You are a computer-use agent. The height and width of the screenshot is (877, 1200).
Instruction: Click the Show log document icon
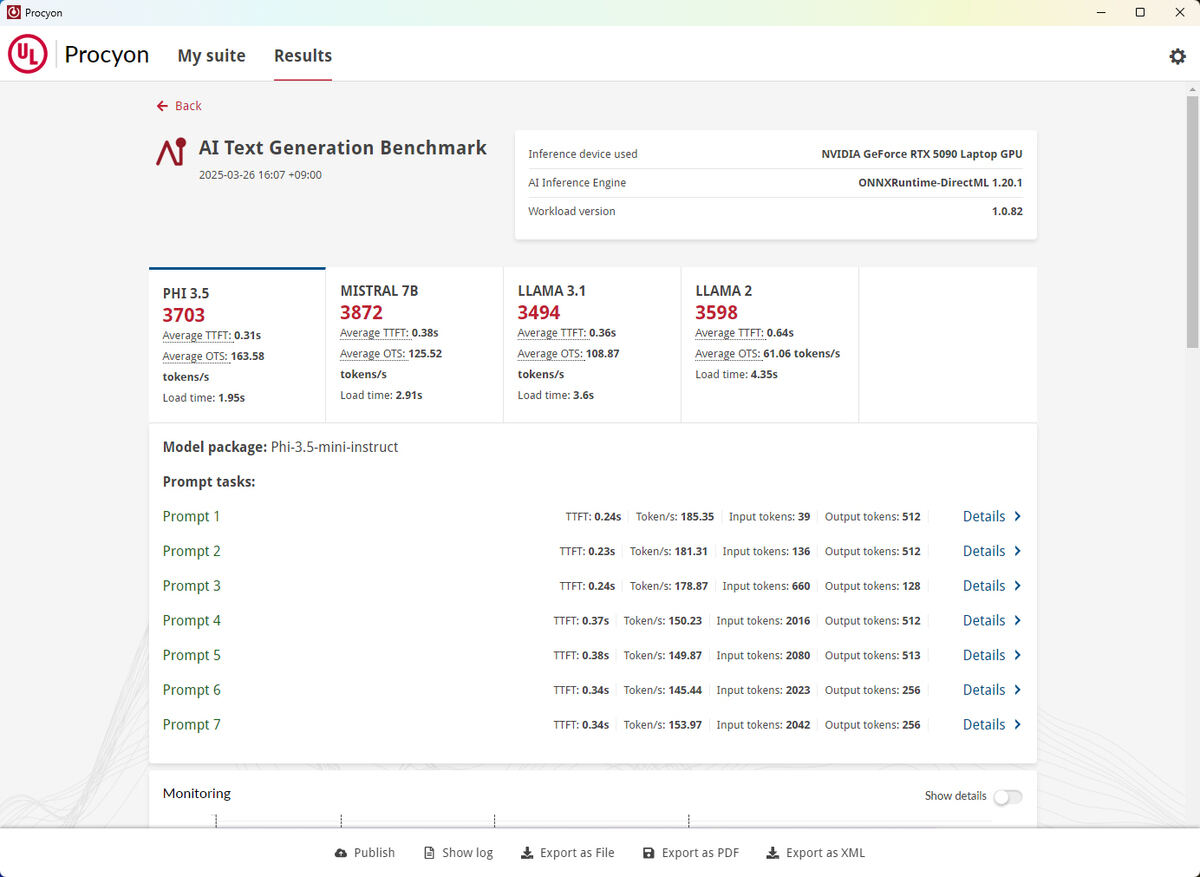429,853
